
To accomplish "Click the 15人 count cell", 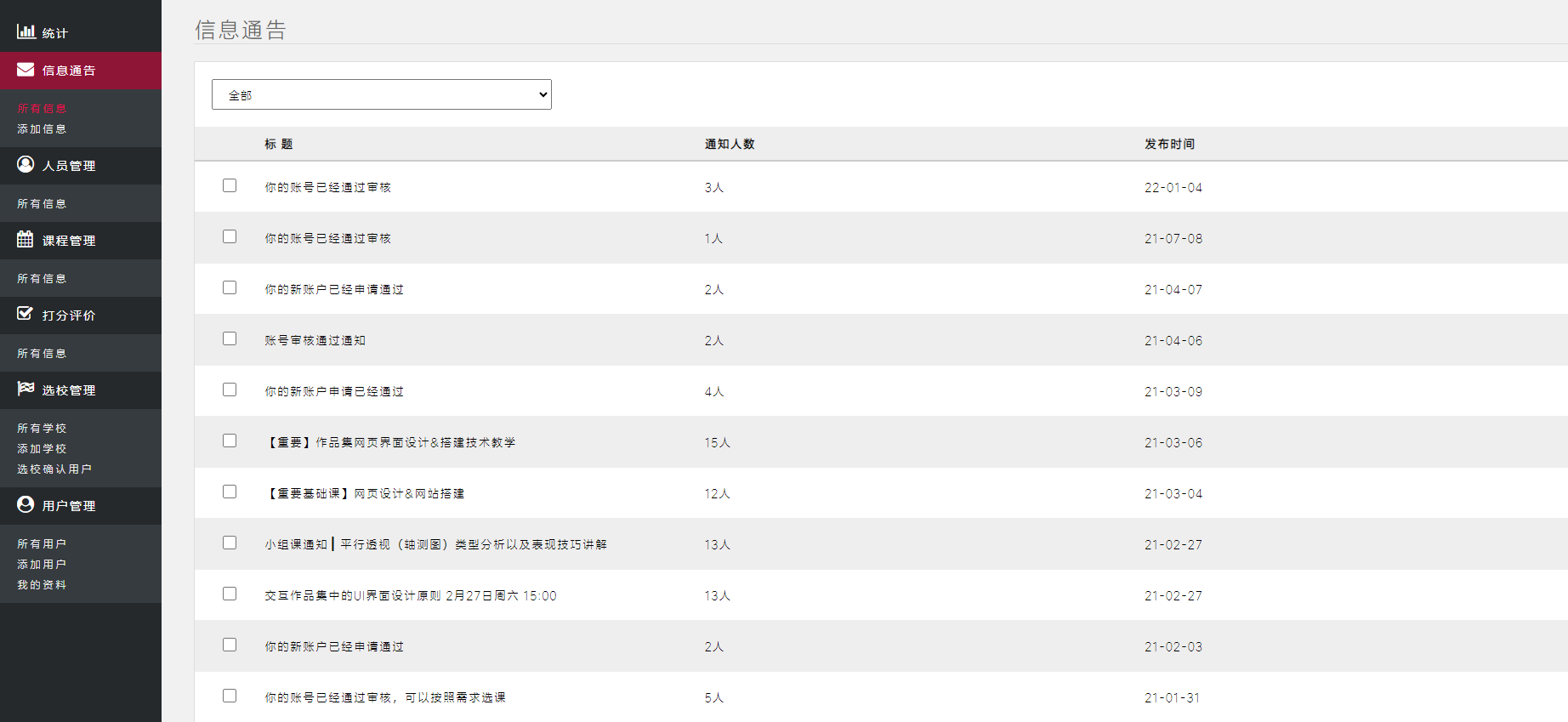I will click(x=717, y=442).
